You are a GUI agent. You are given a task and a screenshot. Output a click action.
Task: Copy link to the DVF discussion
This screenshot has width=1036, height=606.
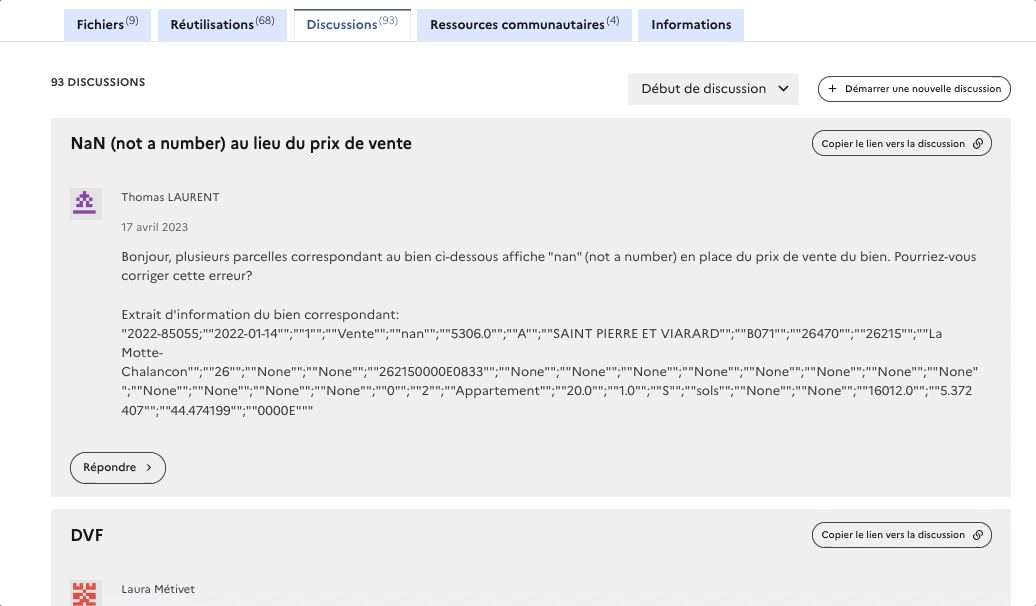pos(893,535)
